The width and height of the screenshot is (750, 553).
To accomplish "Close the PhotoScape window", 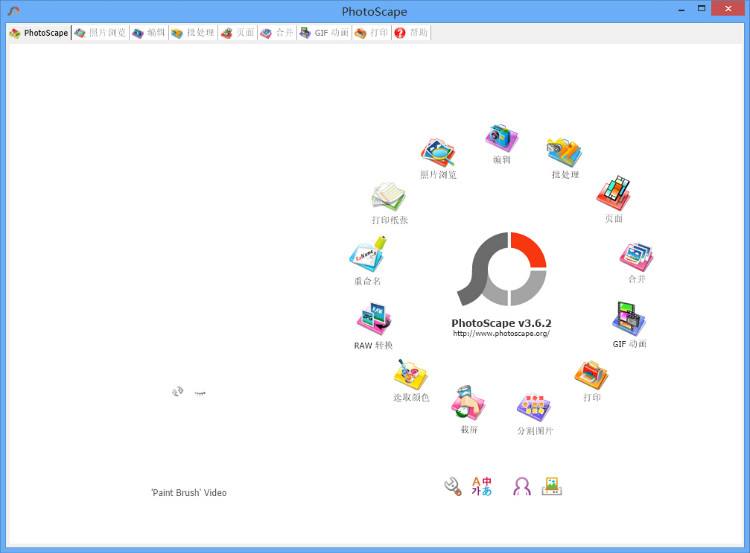I will pyautogui.click(x=728, y=9).
